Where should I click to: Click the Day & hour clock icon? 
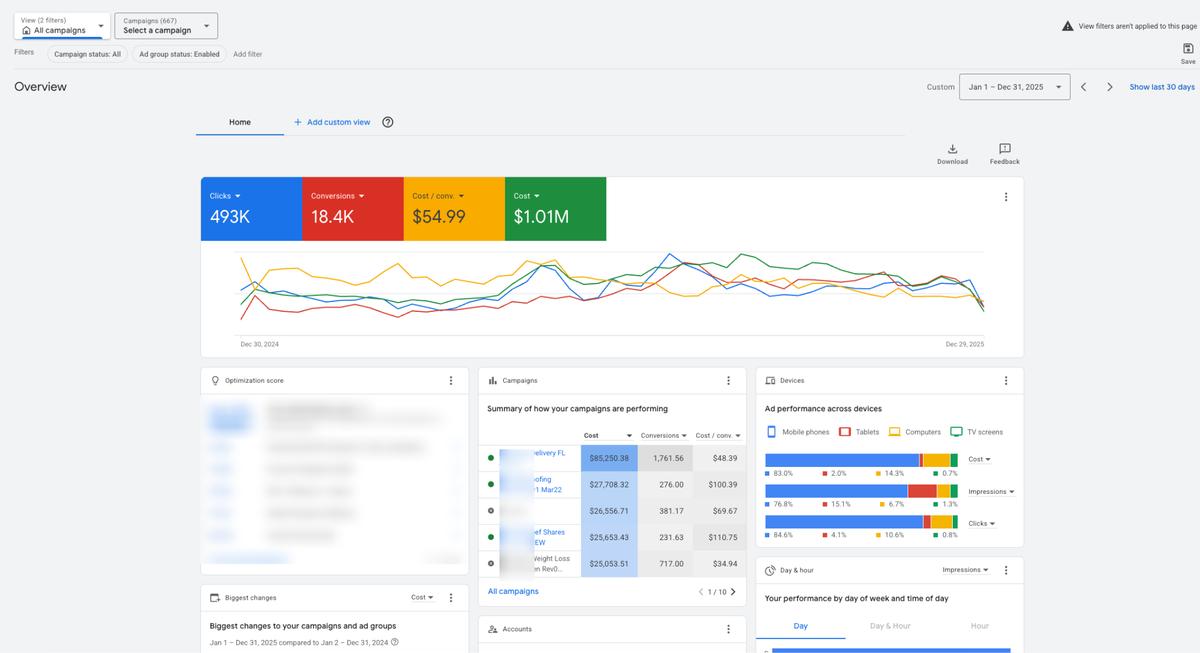[x=771, y=571]
